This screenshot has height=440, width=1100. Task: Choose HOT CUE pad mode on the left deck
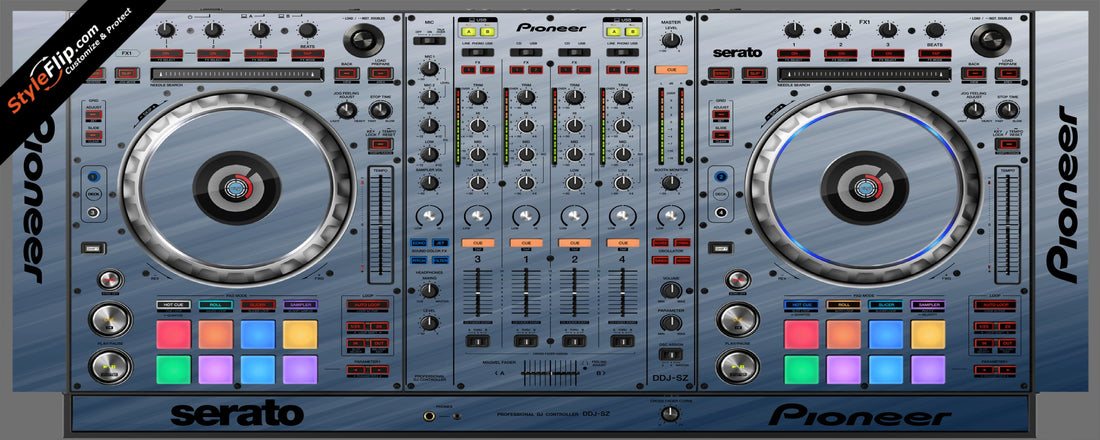pyautogui.click(x=173, y=305)
